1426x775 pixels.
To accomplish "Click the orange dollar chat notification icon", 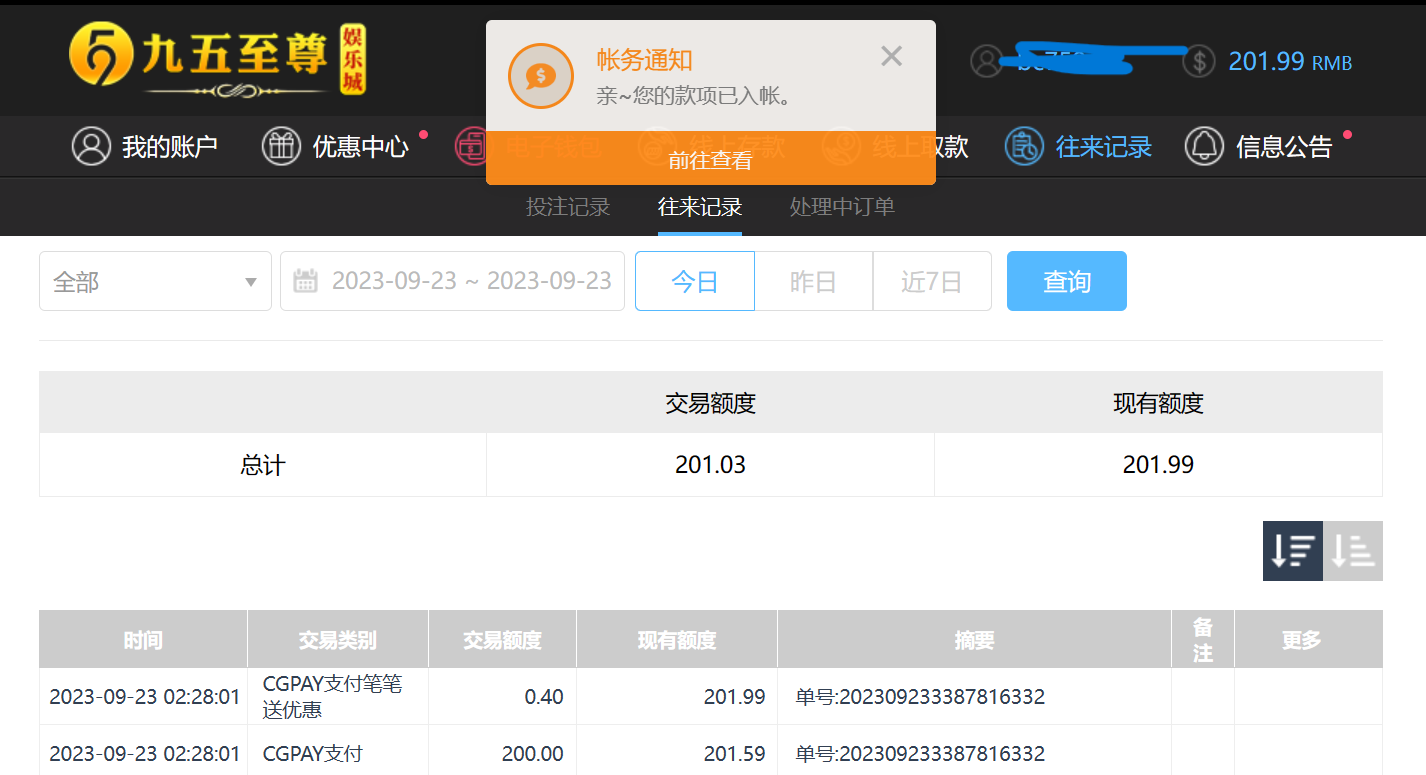I will pyautogui.click(x=540, y=76).
